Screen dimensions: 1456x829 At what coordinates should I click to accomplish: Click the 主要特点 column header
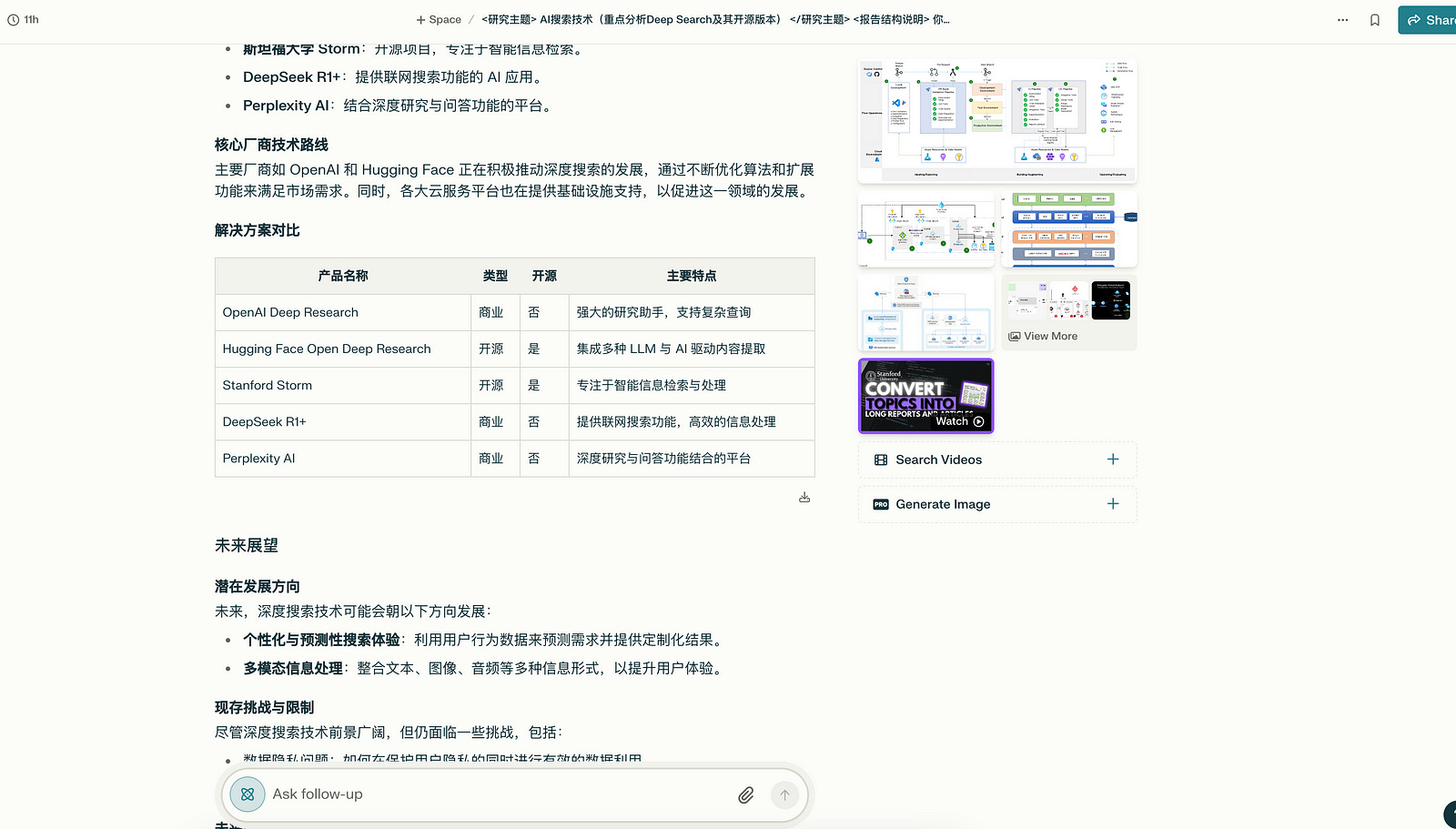click(692, 276)
